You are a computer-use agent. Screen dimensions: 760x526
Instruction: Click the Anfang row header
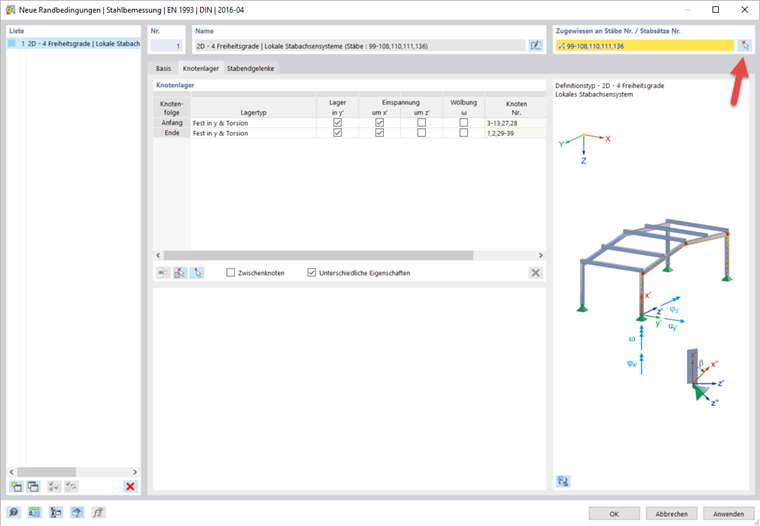pyautogui.click(x=172, y=123)
